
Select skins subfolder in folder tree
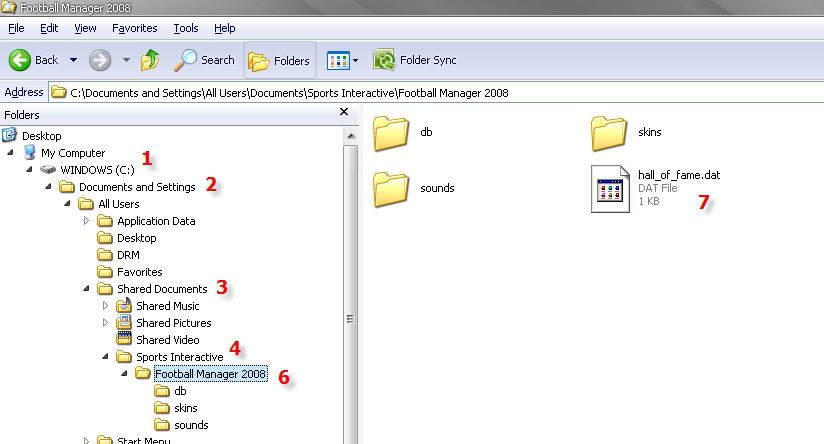click(186, 408)
